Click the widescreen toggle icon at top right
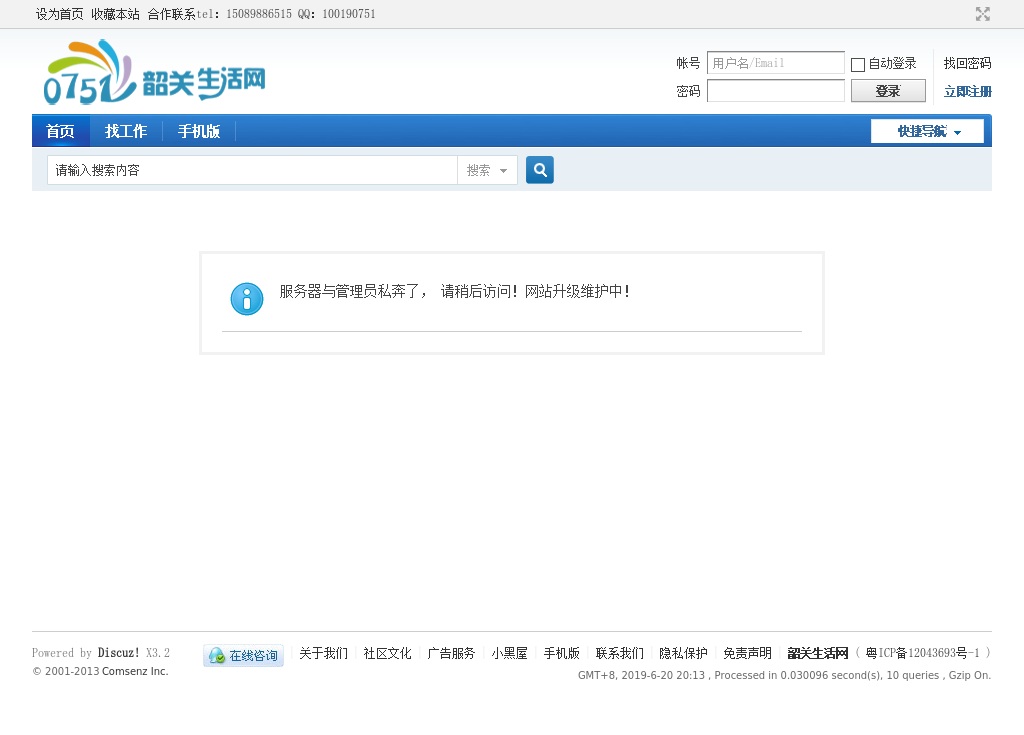Image resolution: width=1024 pixels, height=735 pixels. (983, 14)
